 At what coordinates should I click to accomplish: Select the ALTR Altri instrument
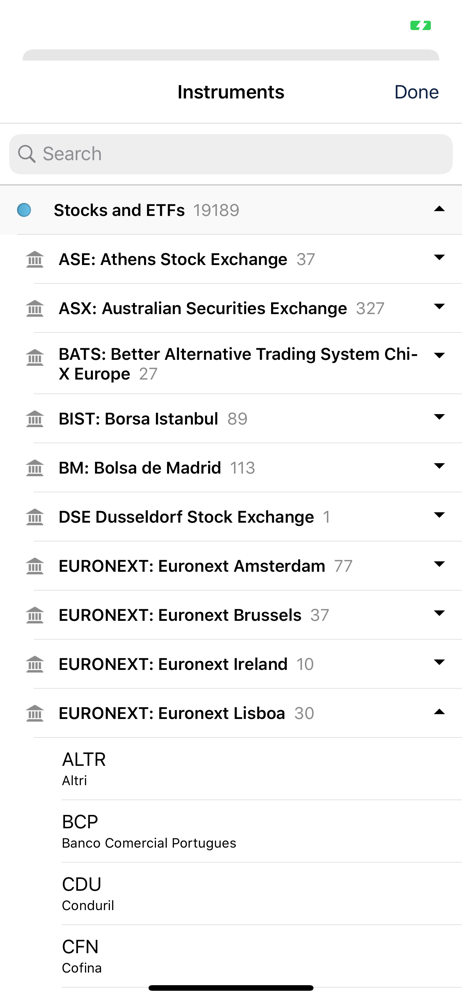coord(262,769)
